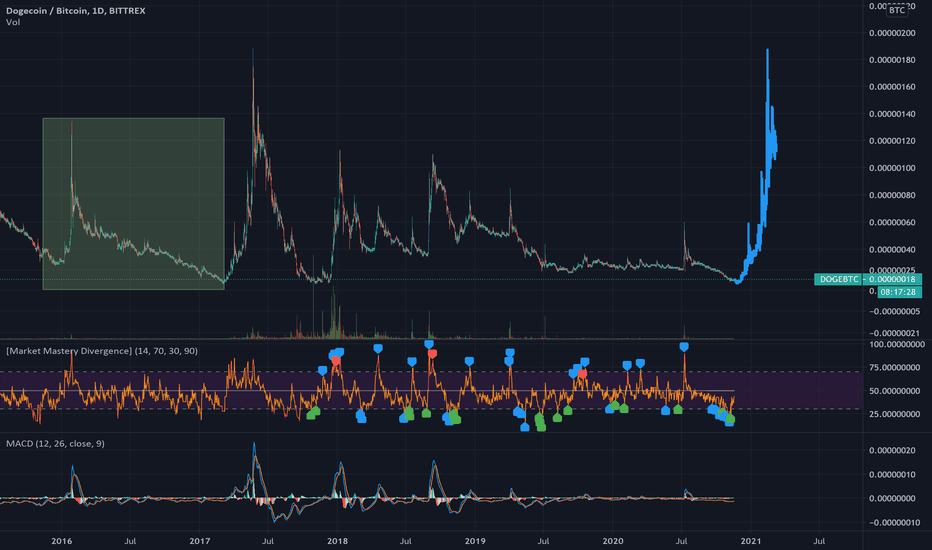The image size is (932, 550).
Task: Click the 2019 label on the time axis
Action: [475, 541]
